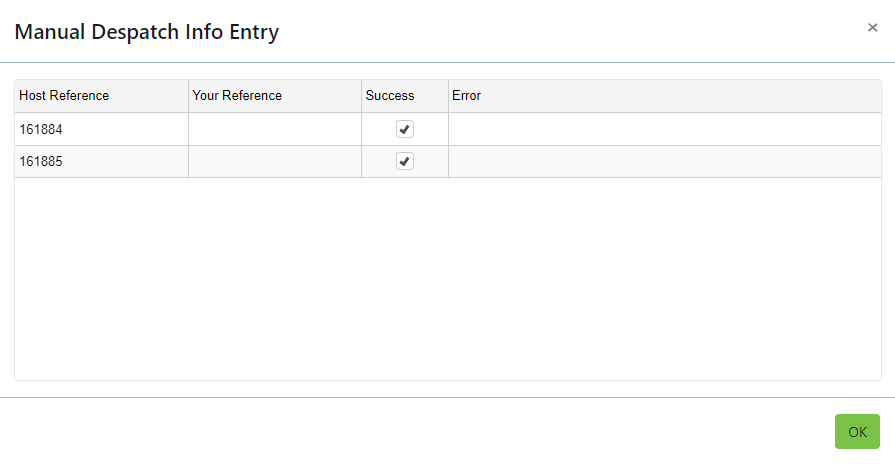Close the Manual Despatch Info Entry dialog
The height and width of the screenshot is (464, 895).
[x=872, y=27]
